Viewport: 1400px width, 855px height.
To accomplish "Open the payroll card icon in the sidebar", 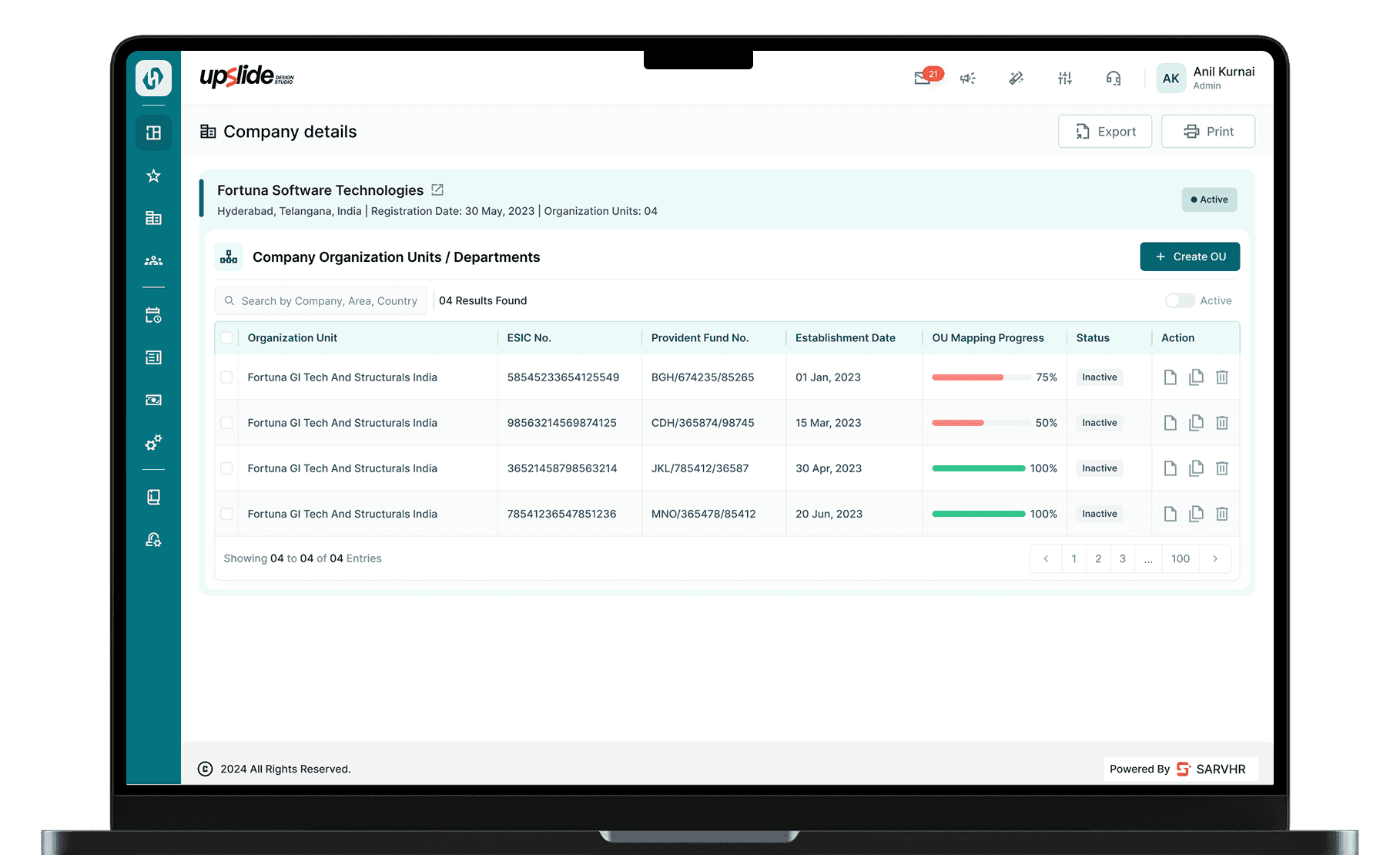I will pos(153,399).
